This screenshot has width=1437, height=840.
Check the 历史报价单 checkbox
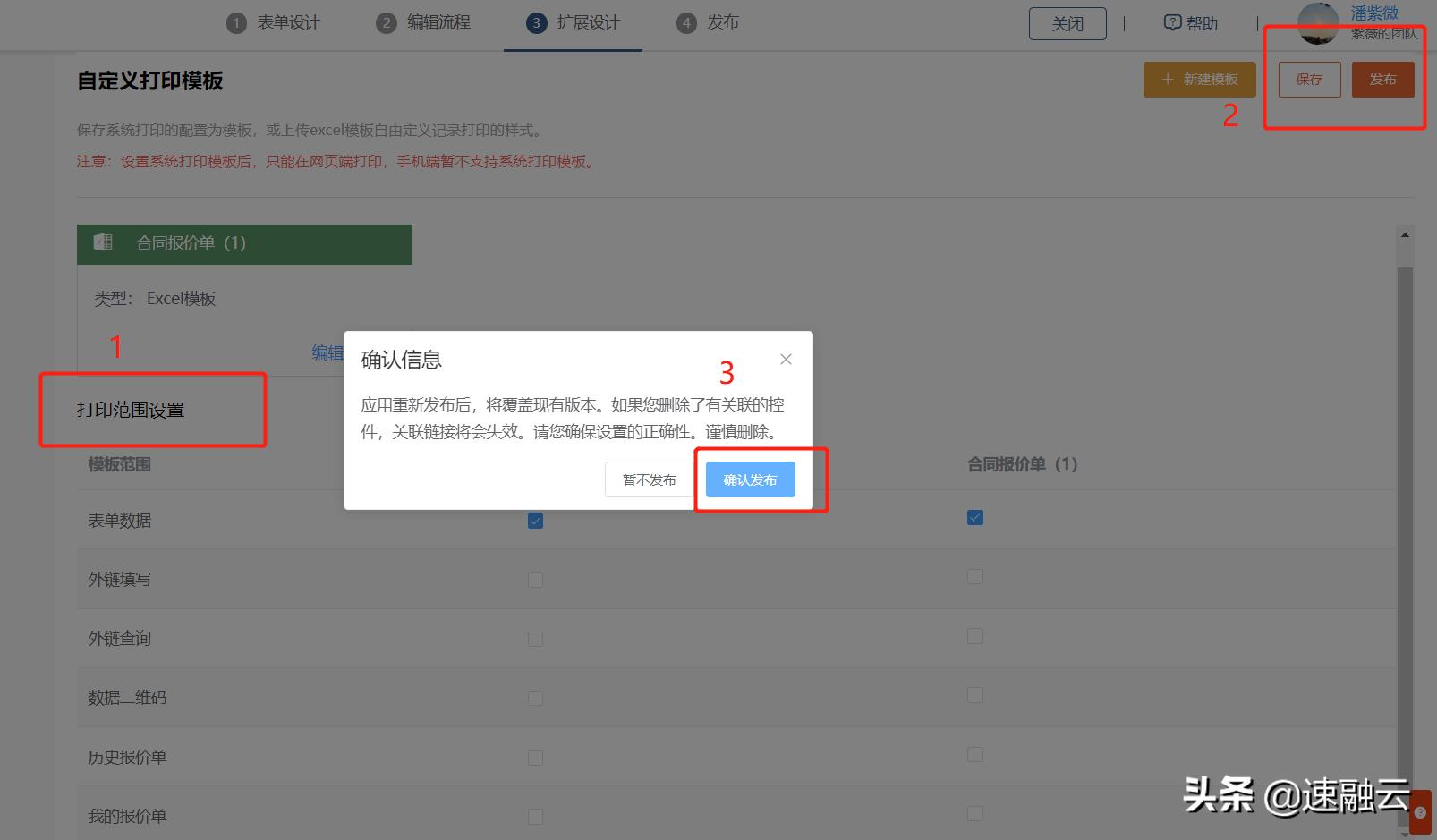coord(535,756)
